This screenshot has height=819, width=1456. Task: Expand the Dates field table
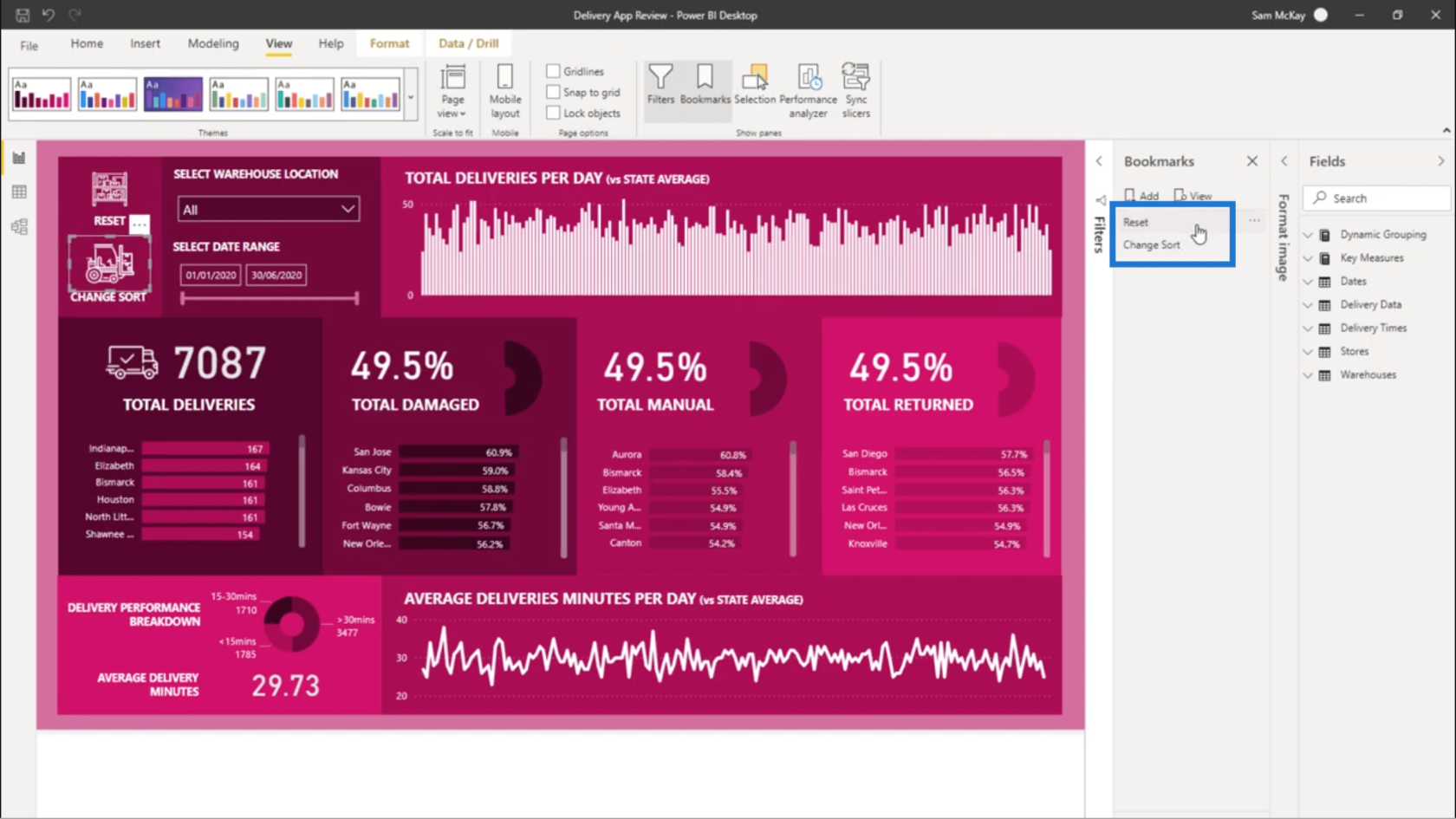[1308, 282]
